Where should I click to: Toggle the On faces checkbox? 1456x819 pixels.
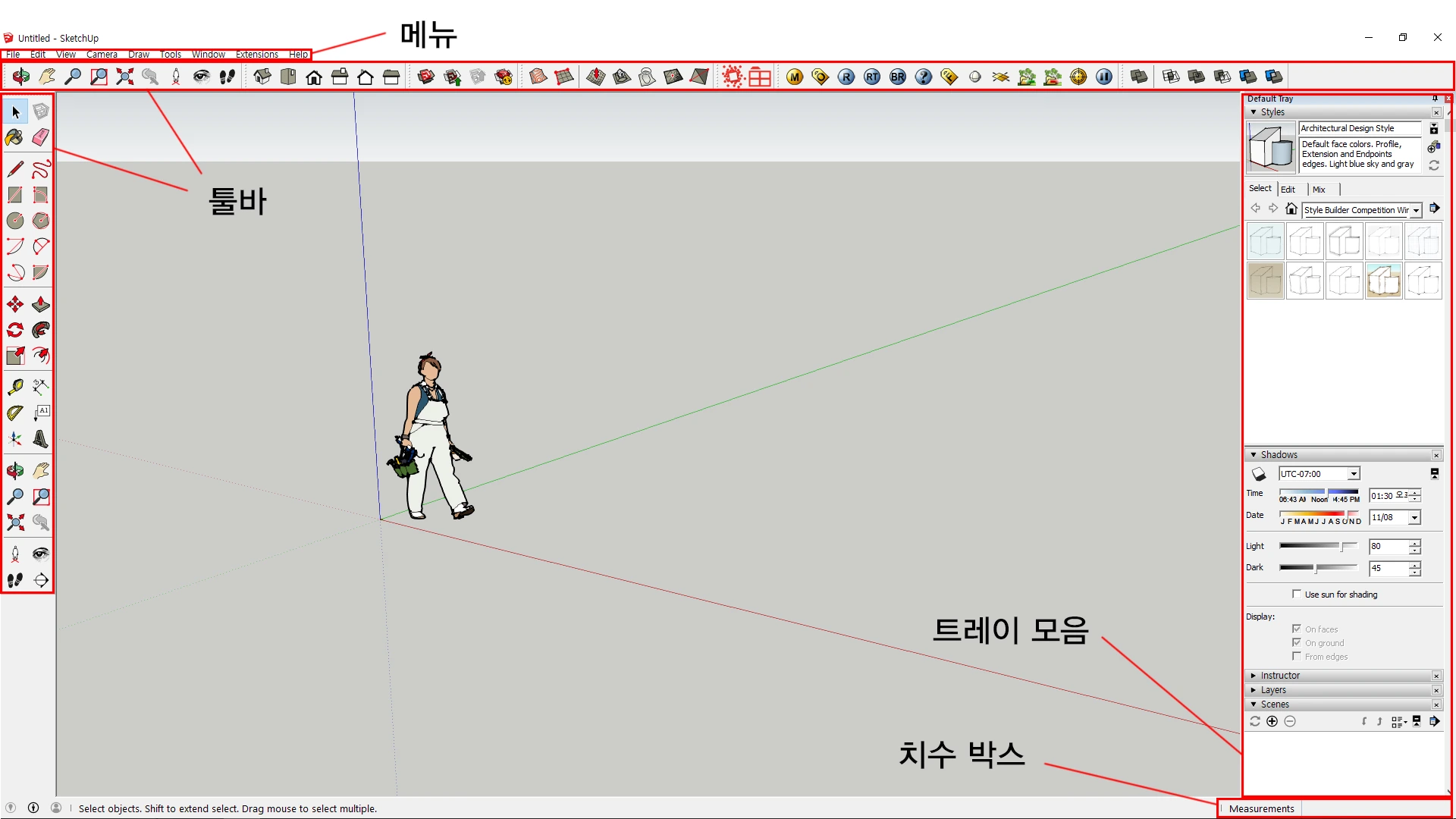tap(1297, 629)
